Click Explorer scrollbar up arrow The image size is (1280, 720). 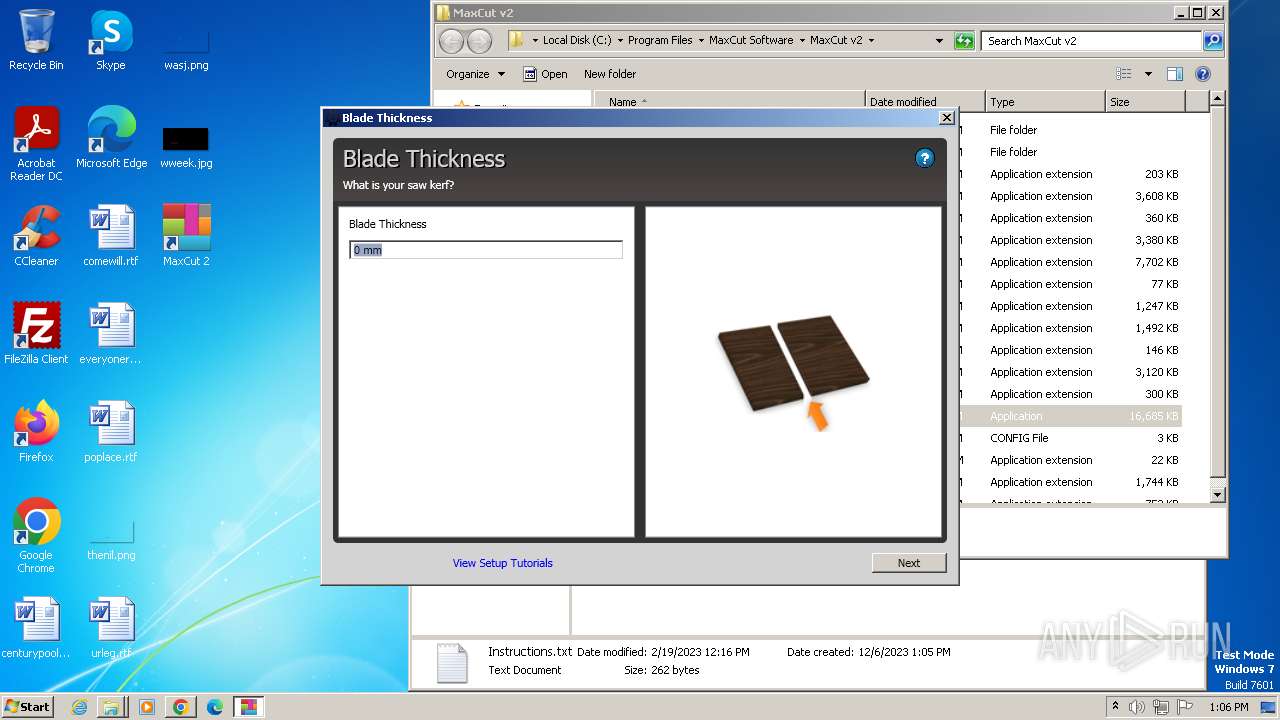click(x=1217, y=99)
